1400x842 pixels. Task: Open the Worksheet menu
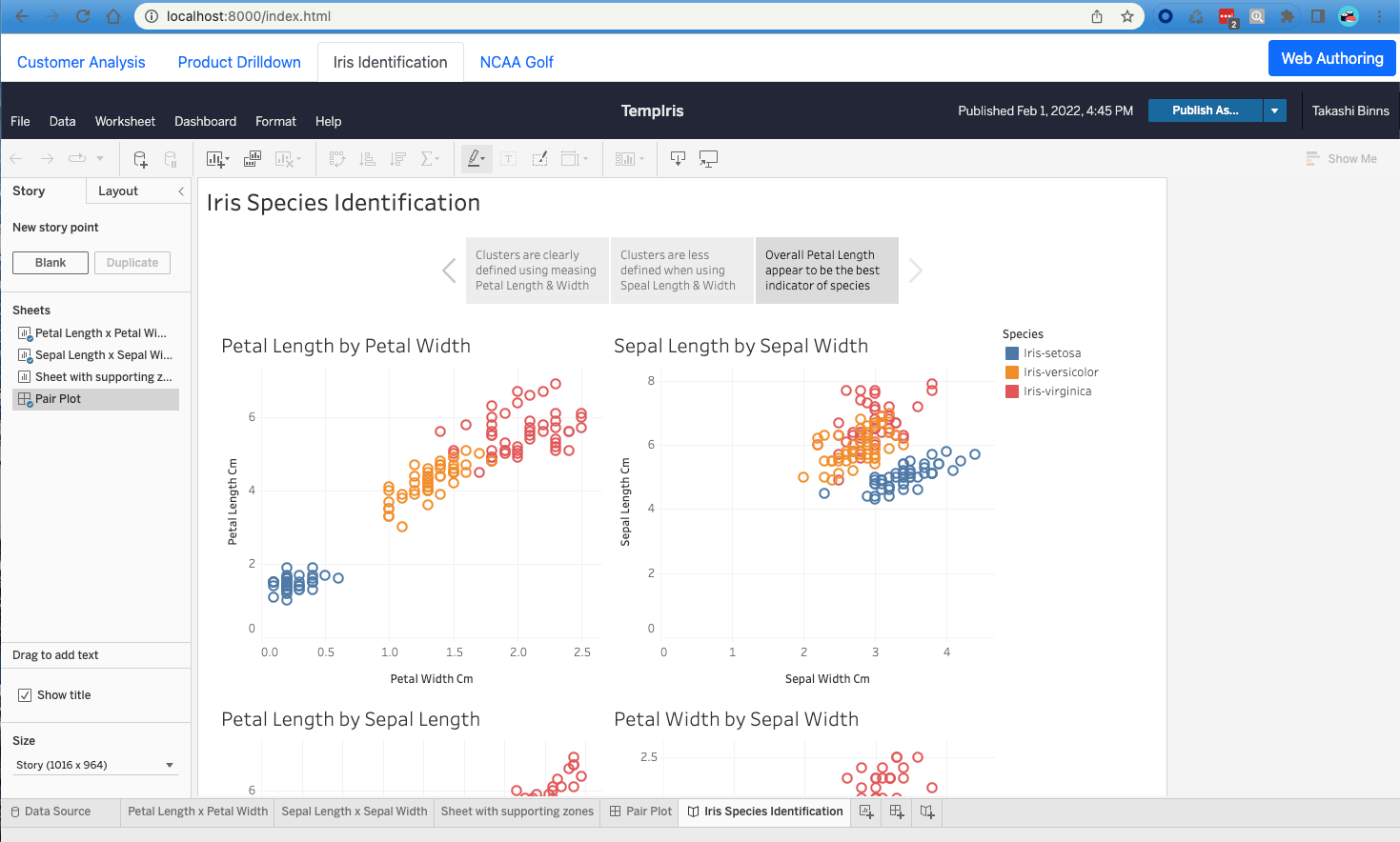click(x=125, y=121)
